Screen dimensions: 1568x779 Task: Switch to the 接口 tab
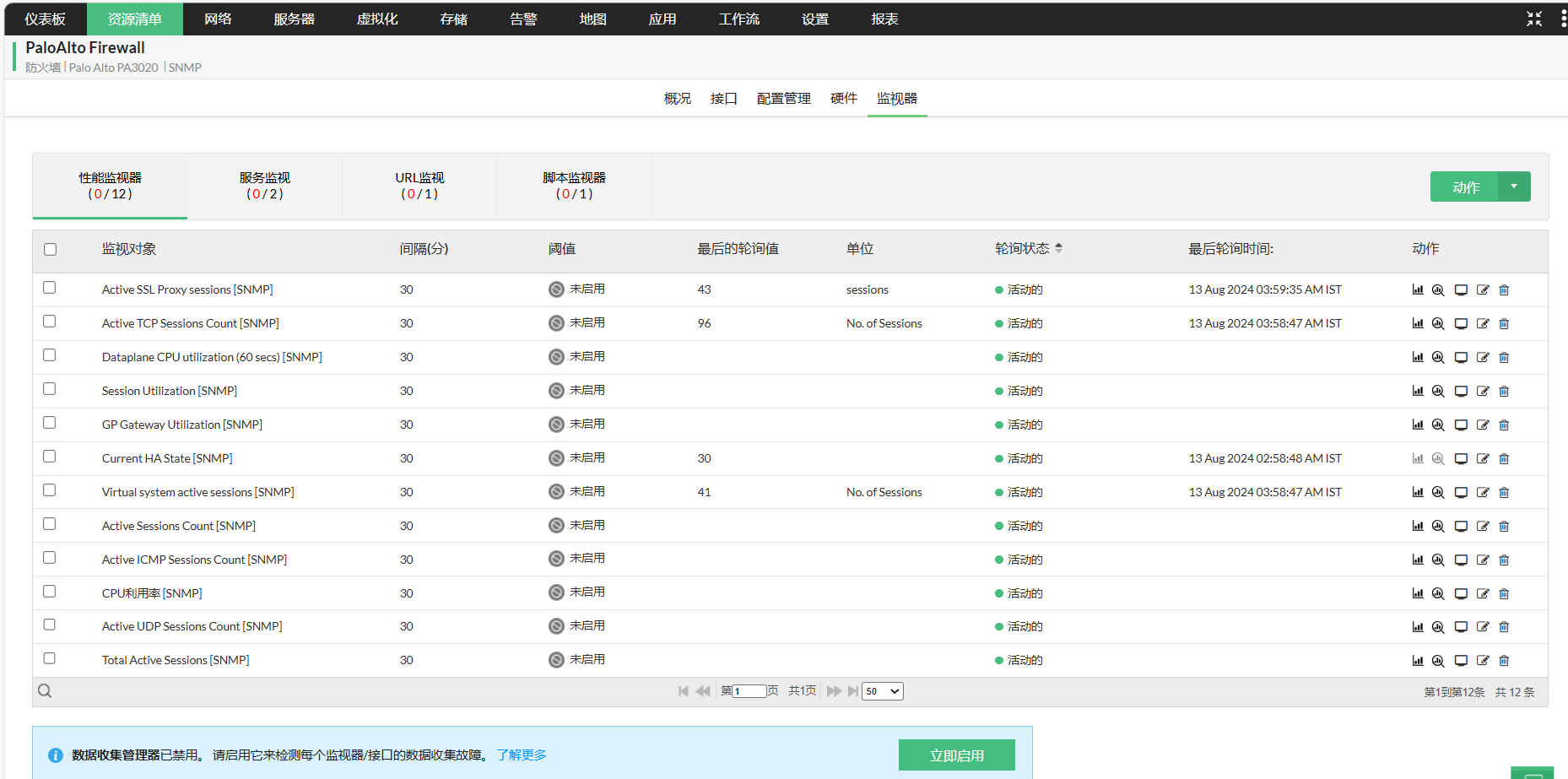click(723, 99)
